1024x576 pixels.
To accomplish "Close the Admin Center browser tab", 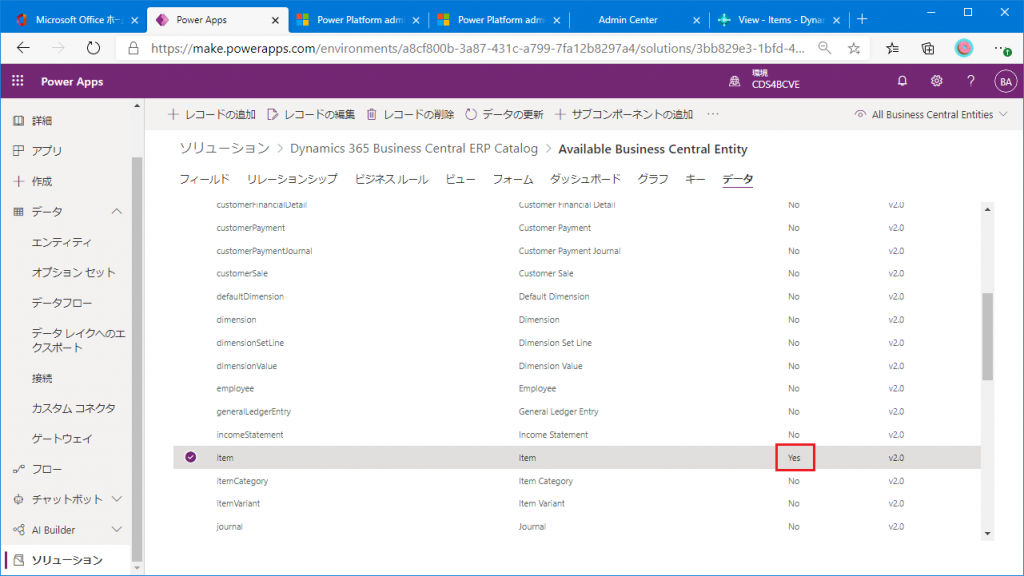I will coord(696,20).
